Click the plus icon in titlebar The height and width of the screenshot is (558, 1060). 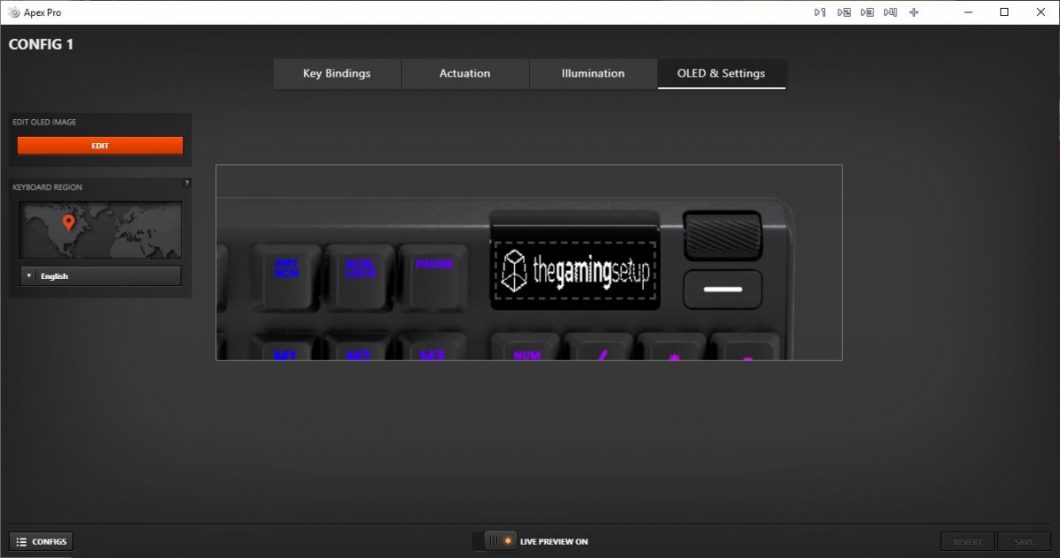(914, 12)
